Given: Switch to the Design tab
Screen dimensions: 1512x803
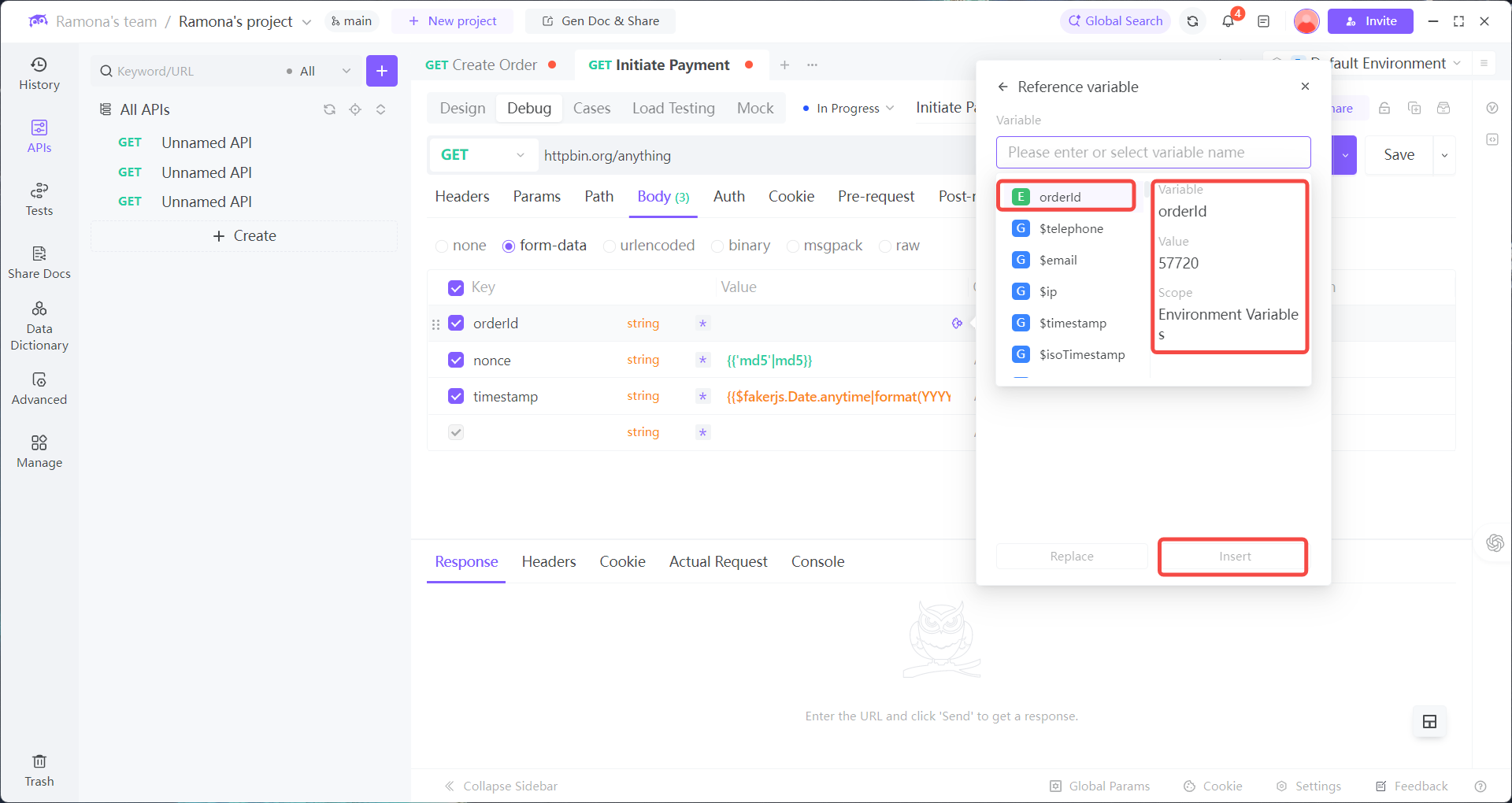Looking at the screenshot, I should pos(462,108).
